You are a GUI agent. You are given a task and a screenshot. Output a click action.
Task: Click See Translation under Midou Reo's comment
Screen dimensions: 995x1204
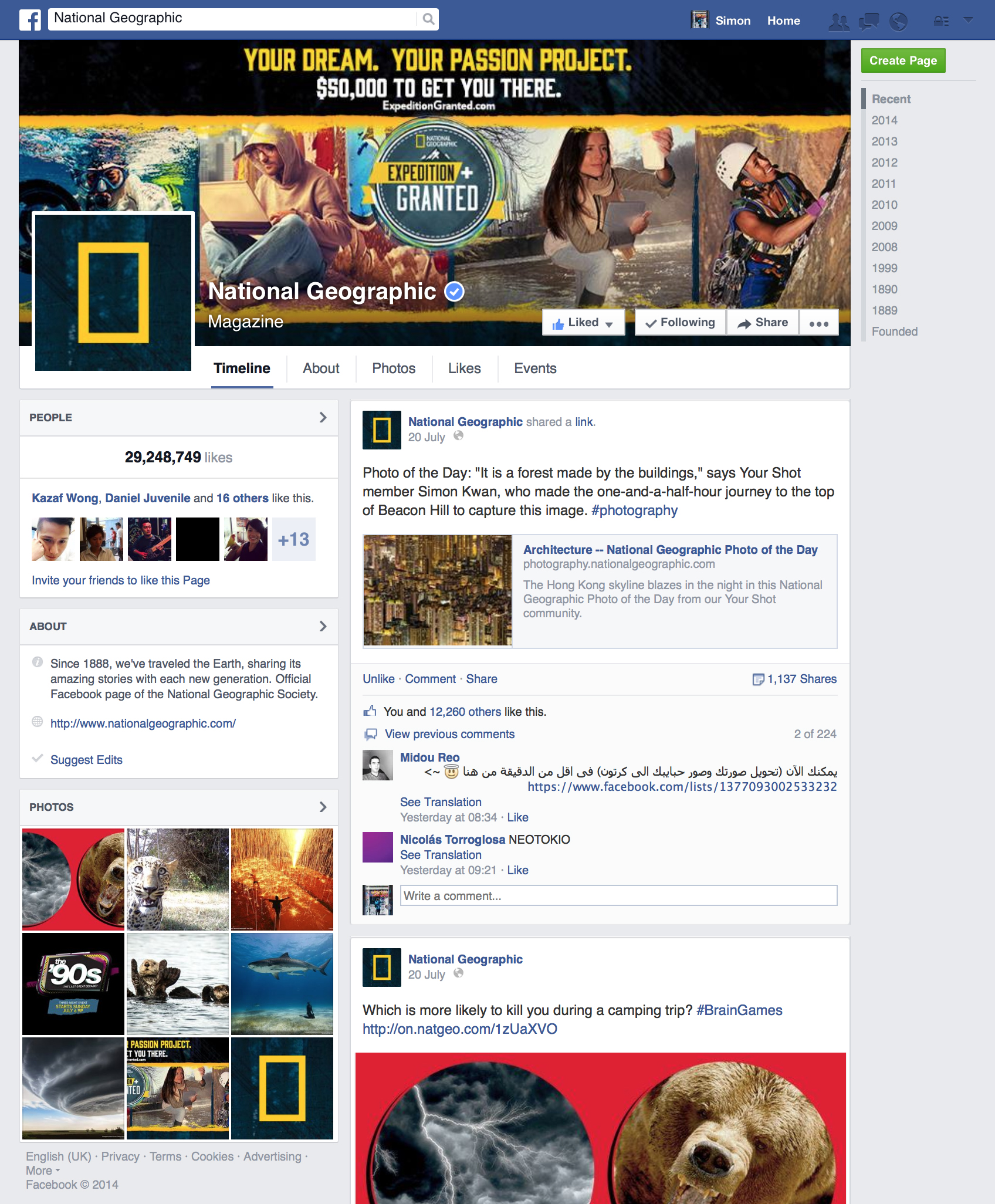(x=441, y=802)
